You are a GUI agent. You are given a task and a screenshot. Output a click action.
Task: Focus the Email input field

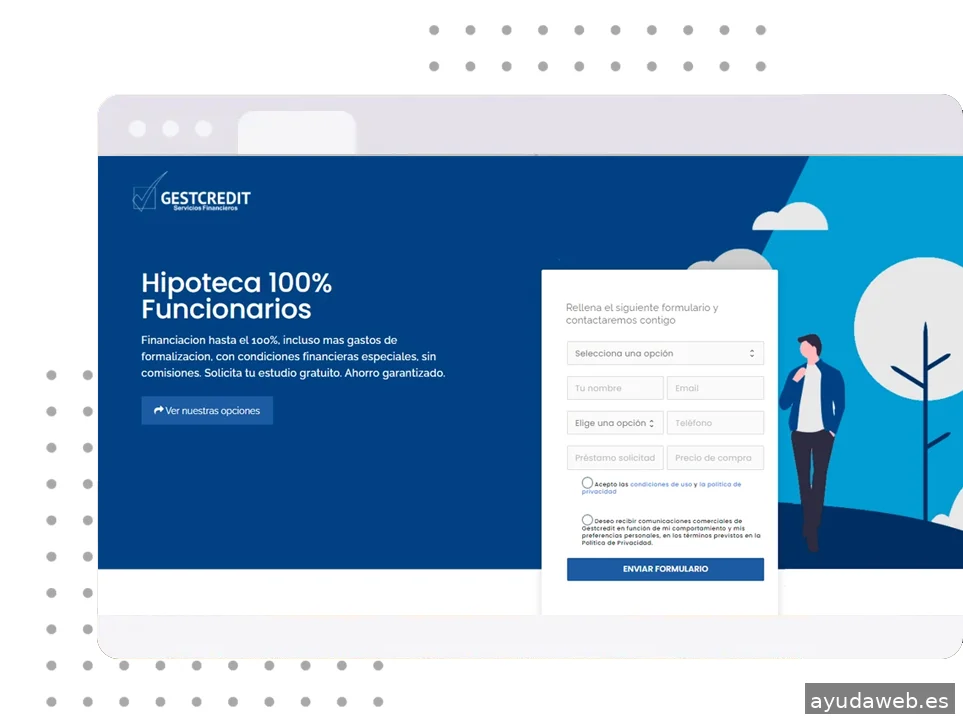(x=715, y=388)
